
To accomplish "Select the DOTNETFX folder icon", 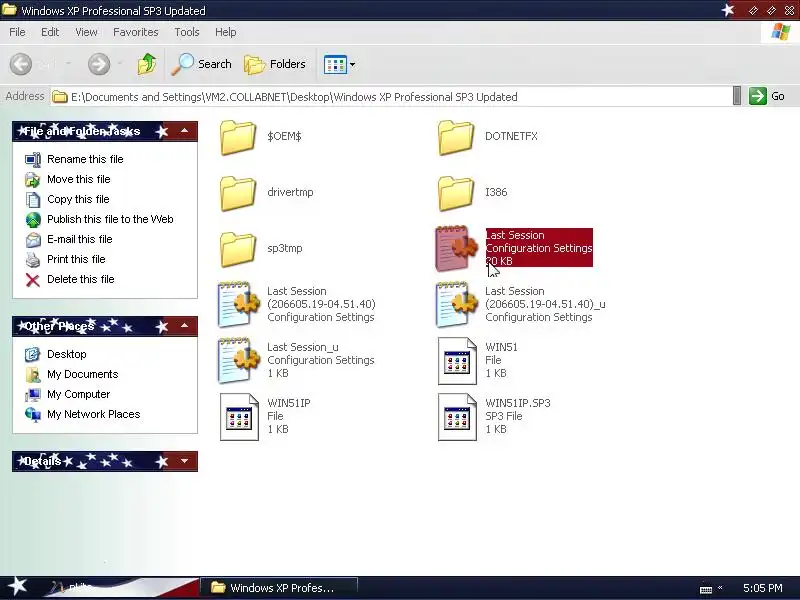I will tap(456, 137).
